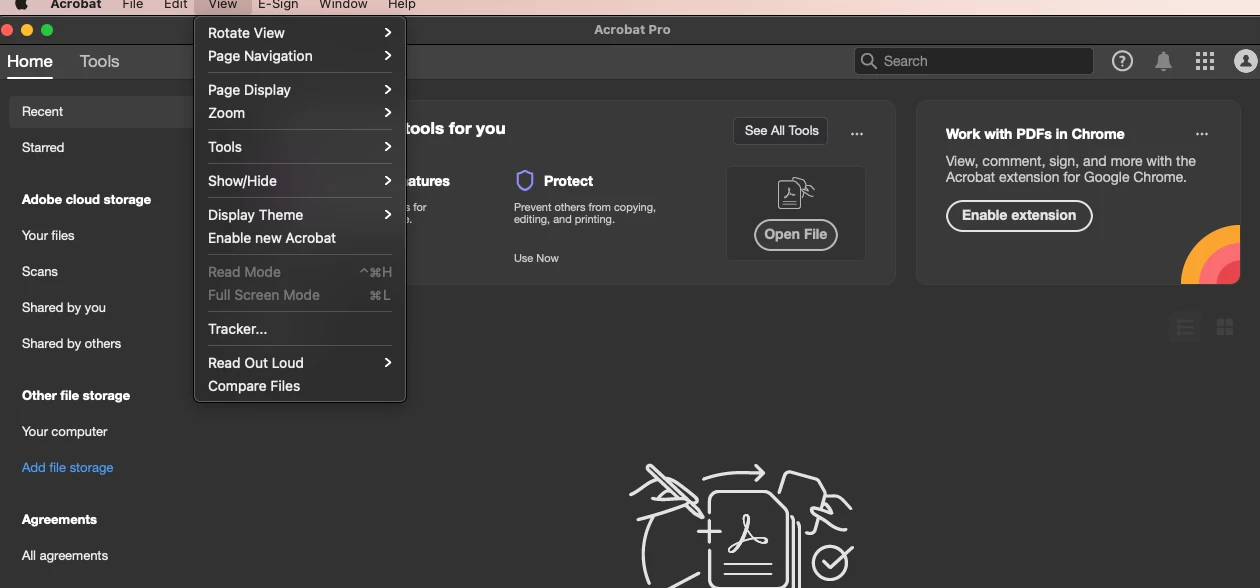This screenshot has width=1260, height=588.
Task: Expand the Show/Hide submenu
Action: pos(299,181)
